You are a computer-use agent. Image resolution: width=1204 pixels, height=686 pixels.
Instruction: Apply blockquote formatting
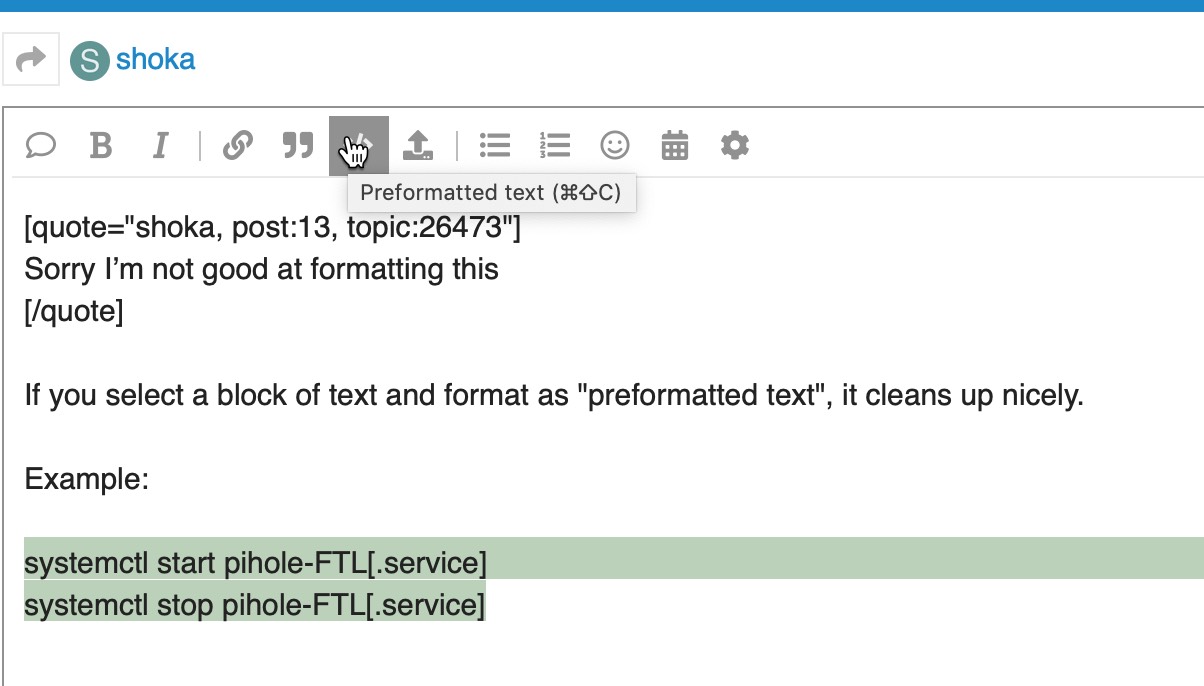[297, 146]
